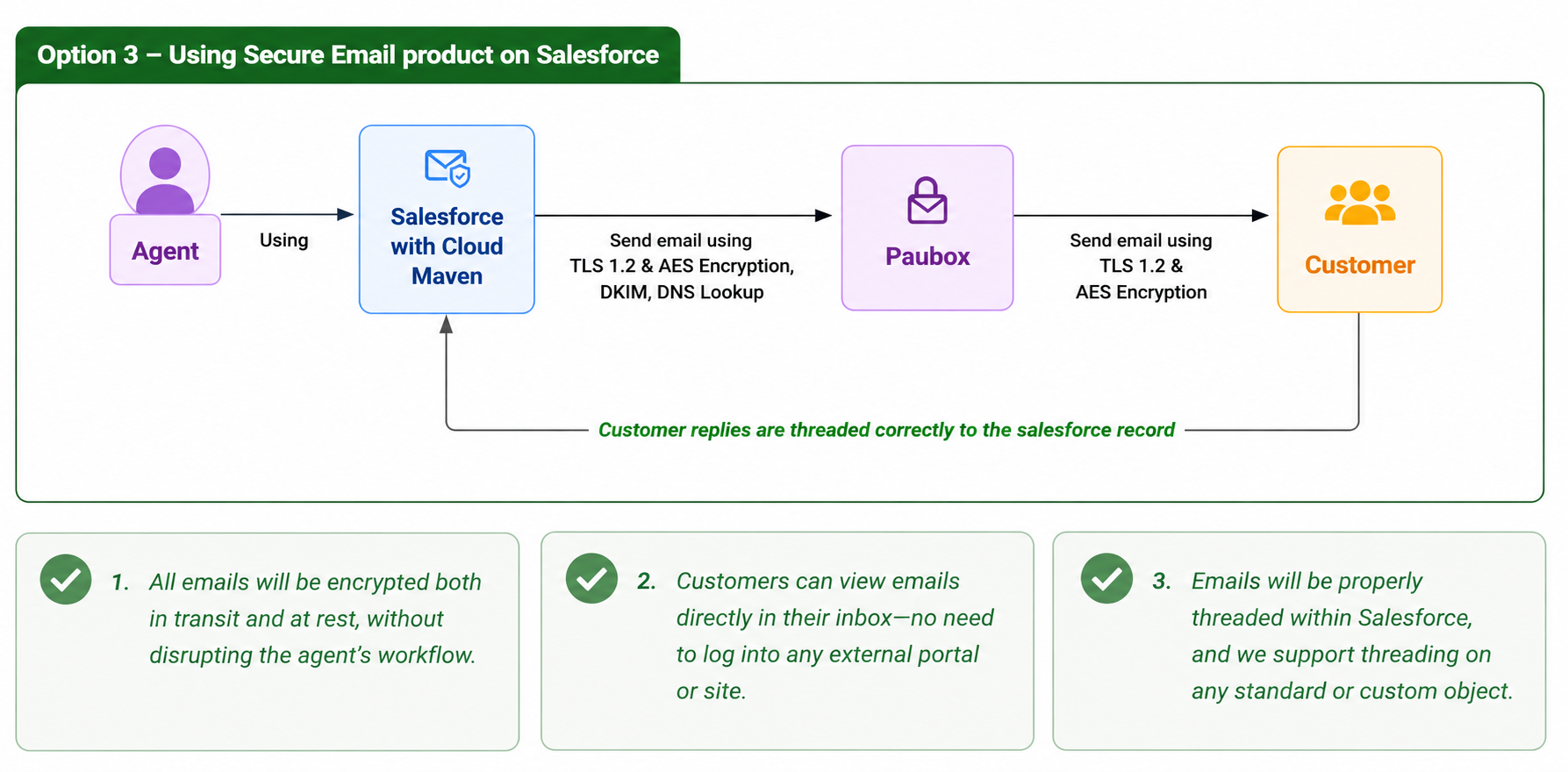
Task: Click "Customer replies are threaded correctly" text
Action: pos(886,430)
